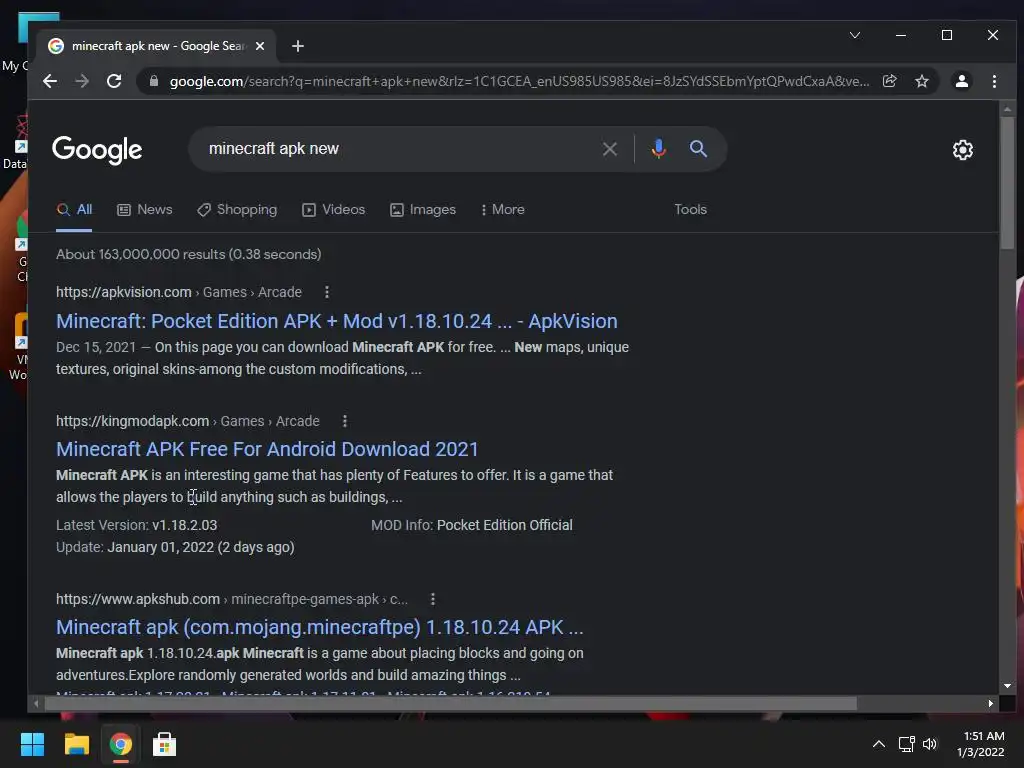
Task: Open File Explorer from taskbar
Action: coord(76,744)
